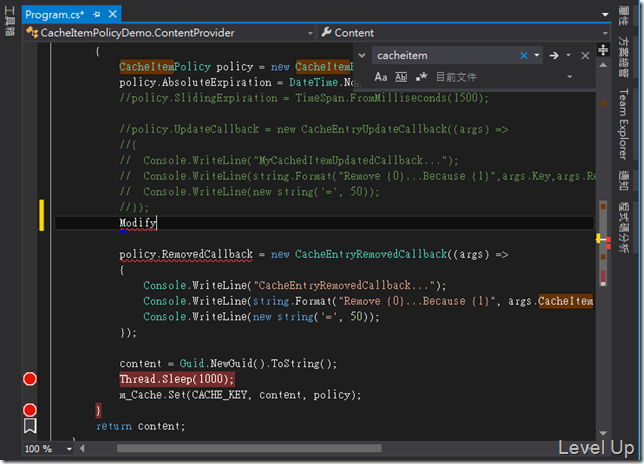The image size is (644, 464).
Task: Open the Content member dropdown
Action: (605, 33)
